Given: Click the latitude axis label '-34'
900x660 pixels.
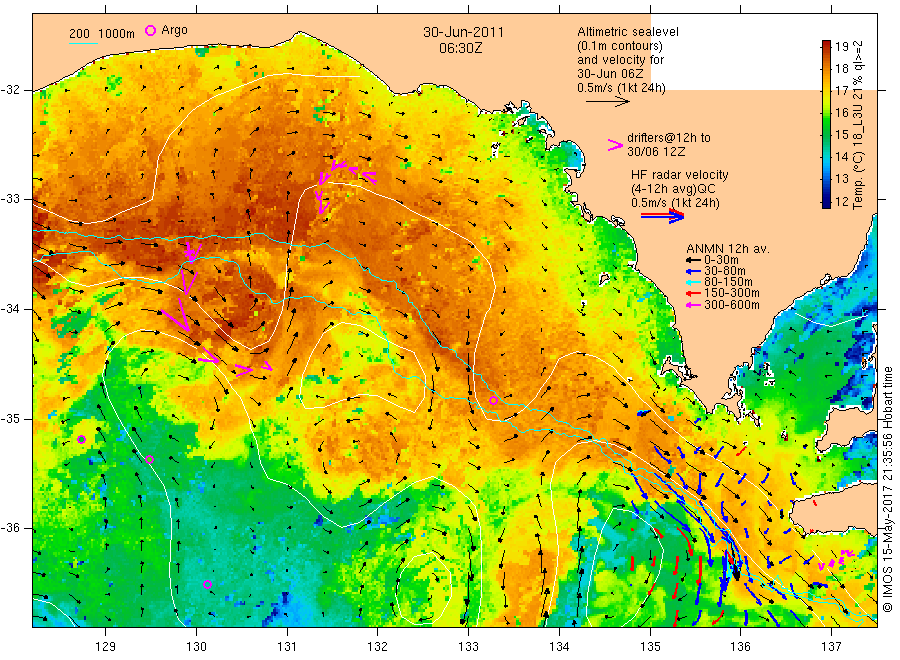Looking at the screenshot, I should click(x=10, y=309).
